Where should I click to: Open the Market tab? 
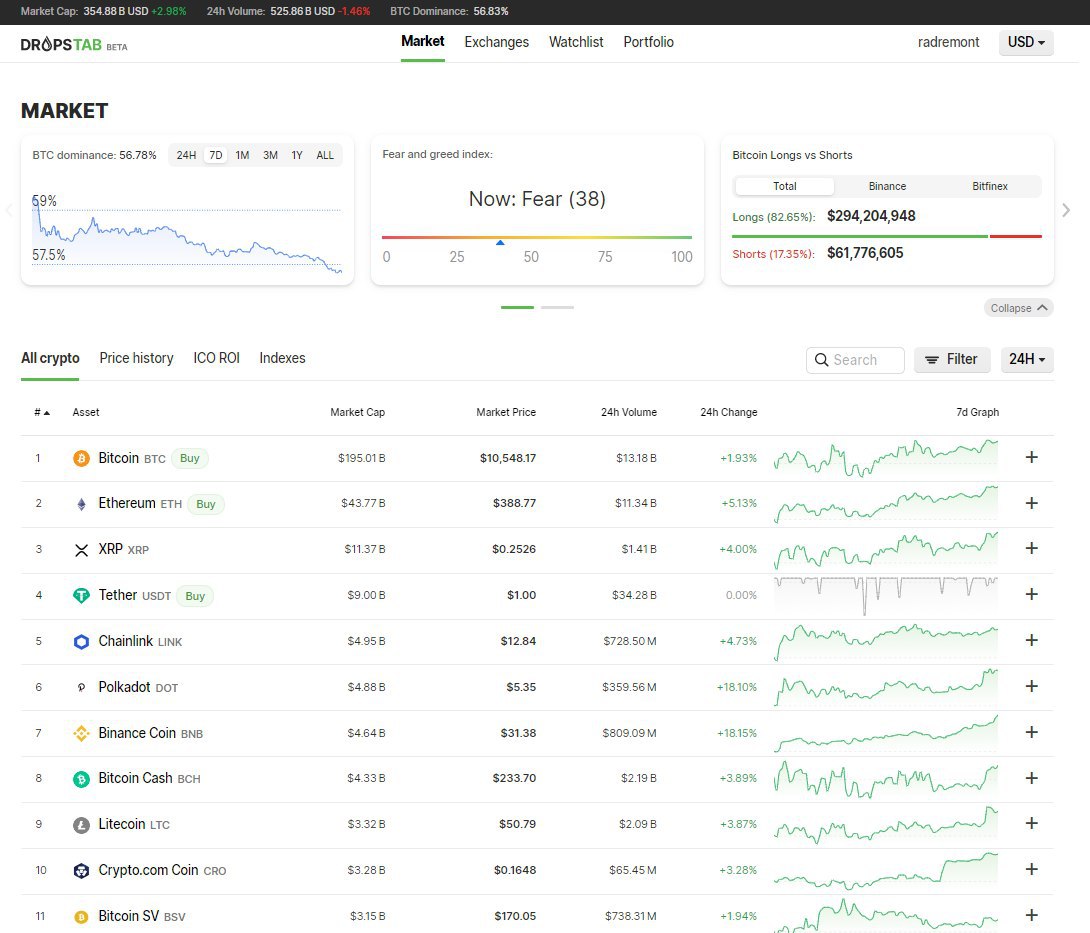(x=423, y=42)
